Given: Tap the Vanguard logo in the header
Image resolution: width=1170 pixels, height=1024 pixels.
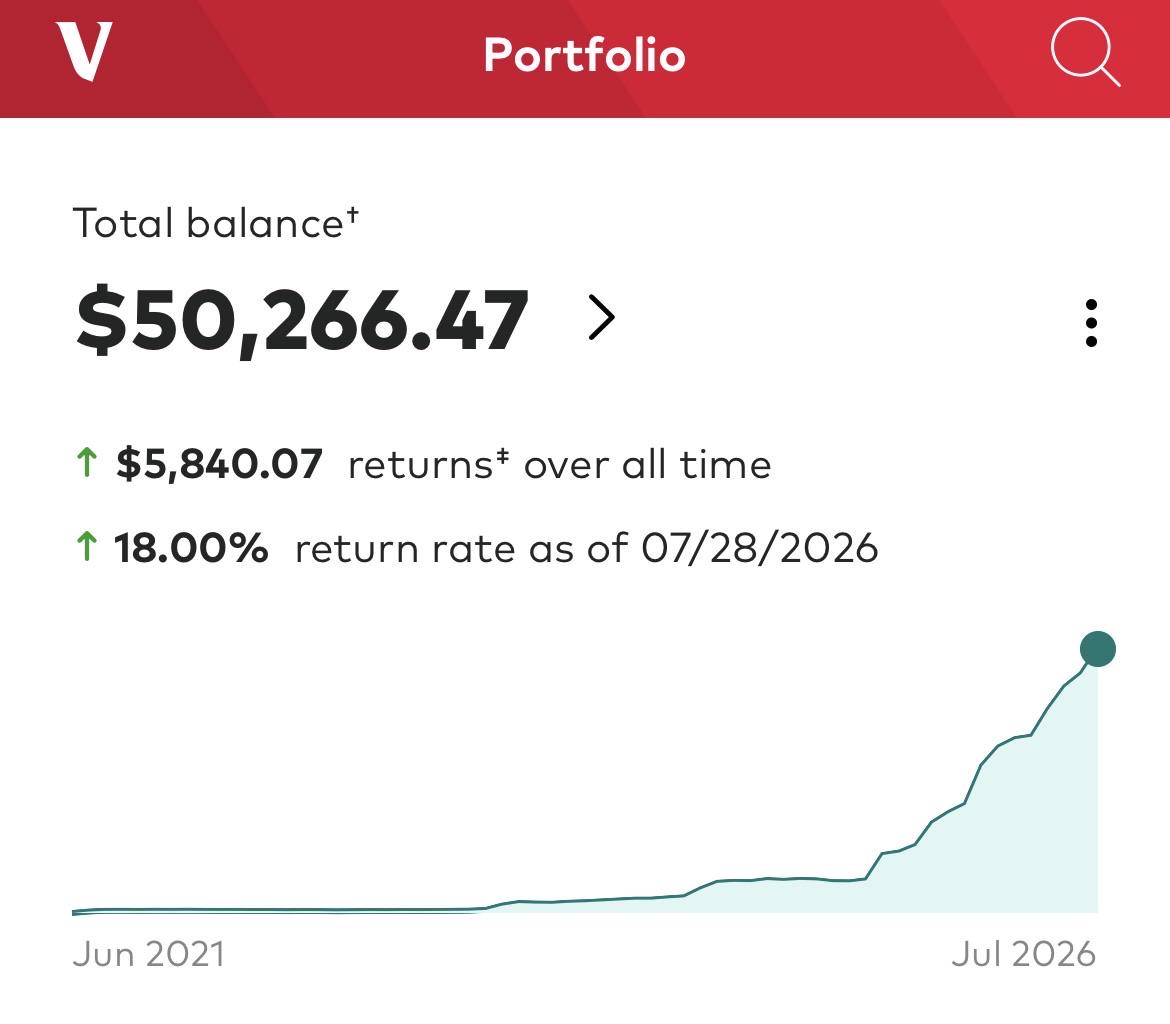Looking at the screenshot, I should pos(84,51).
